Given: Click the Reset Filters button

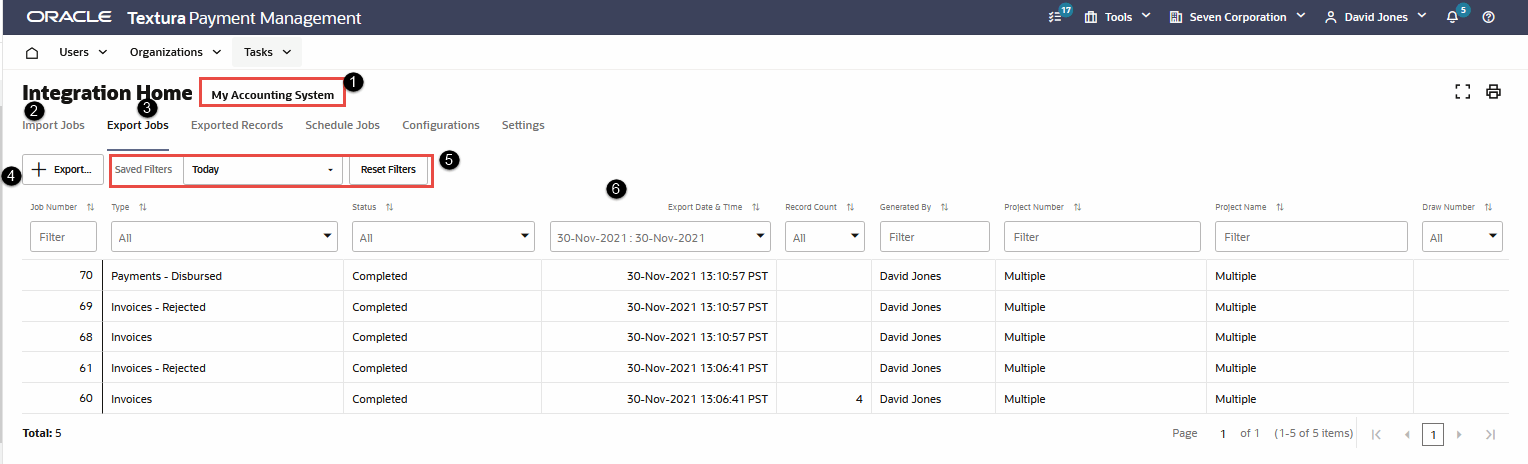Looking at the screenshot, I should (x=388, y=170).
